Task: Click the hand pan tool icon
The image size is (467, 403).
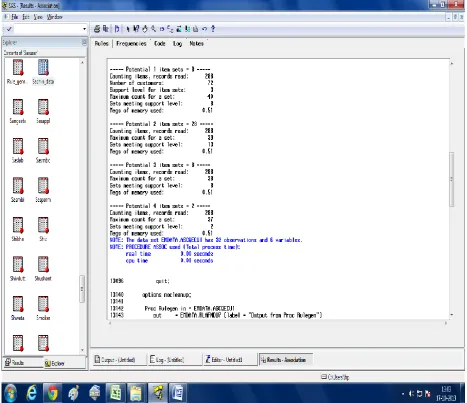Action: pos(145,29)
